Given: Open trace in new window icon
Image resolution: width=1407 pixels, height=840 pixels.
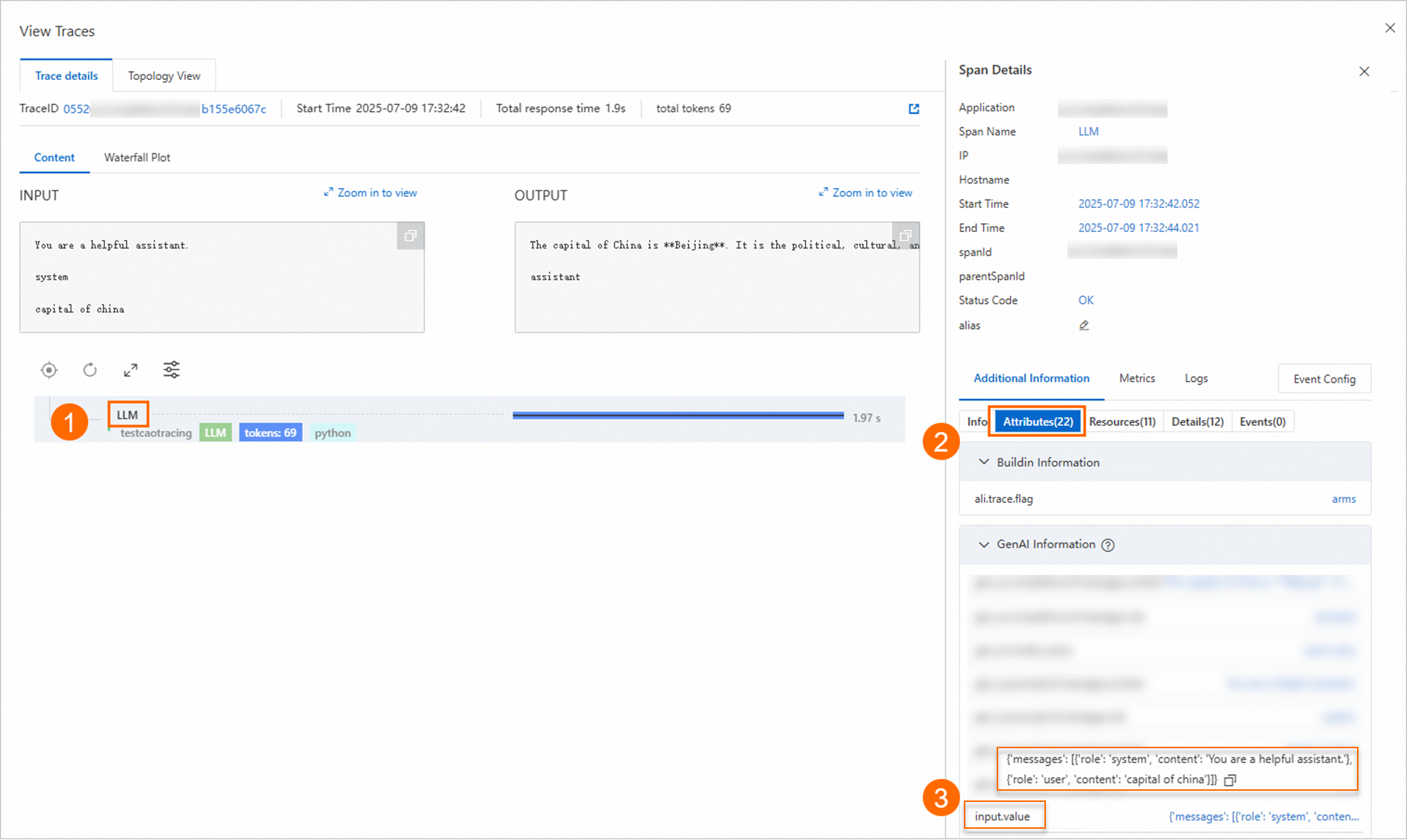Looking at the screenshot, I should click(x=914, y=109).
